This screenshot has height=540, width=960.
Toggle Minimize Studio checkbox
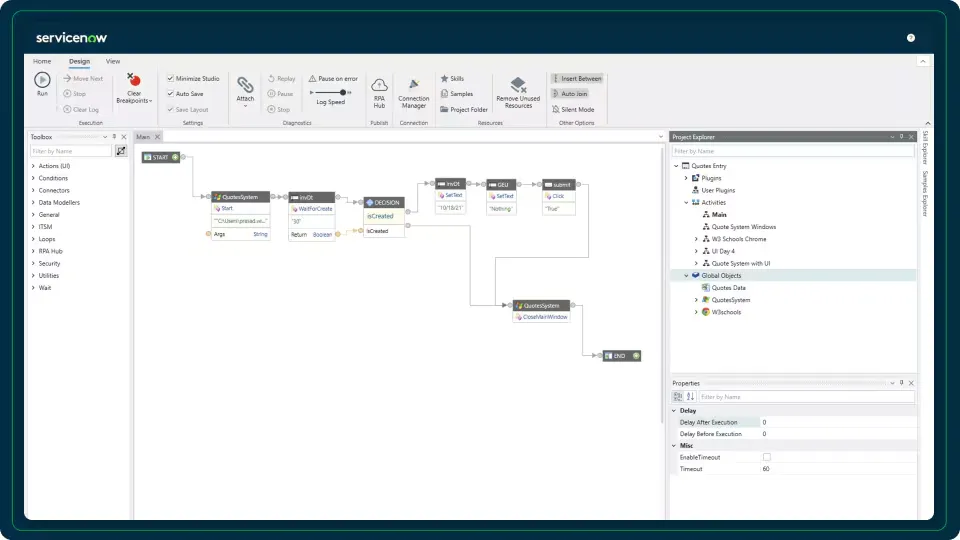point(170,78)
